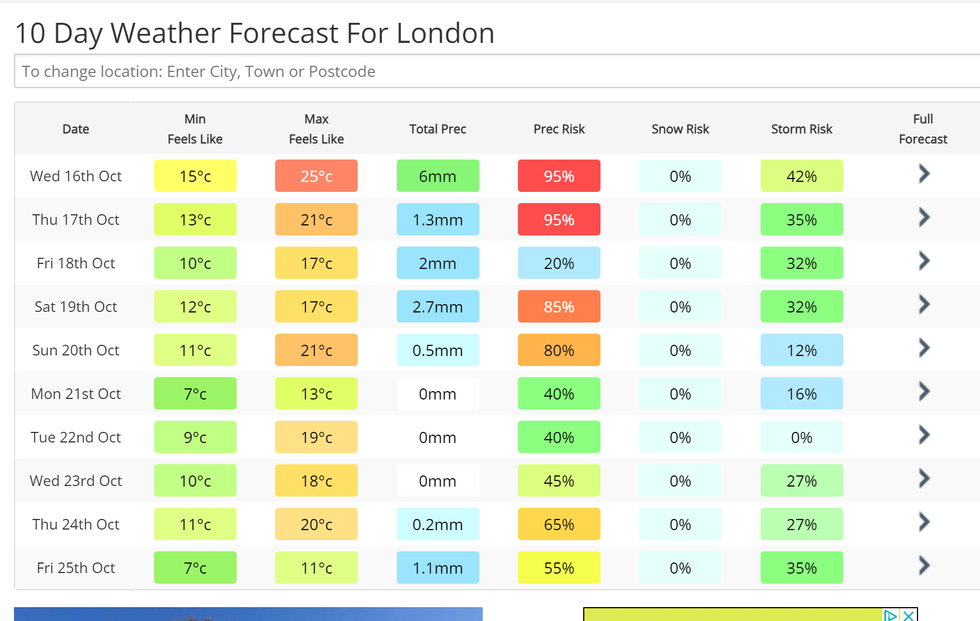Expand full forecast chevron for Thu 24th Oct
Image resolution: width=980 pixels, height=621 pixels.
[923, 522]
